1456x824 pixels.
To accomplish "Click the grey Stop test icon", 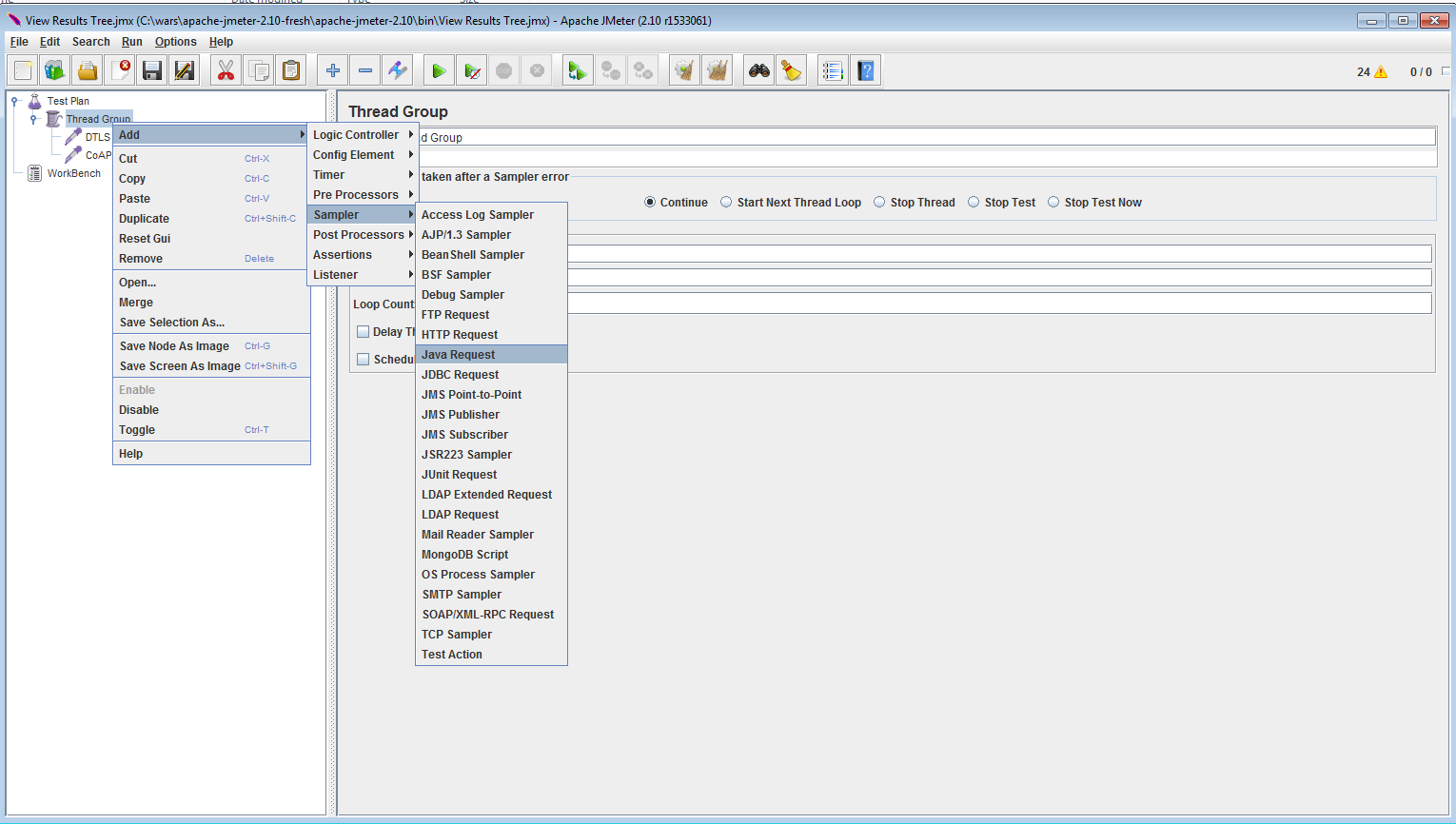I will click(x=504, y=70).
